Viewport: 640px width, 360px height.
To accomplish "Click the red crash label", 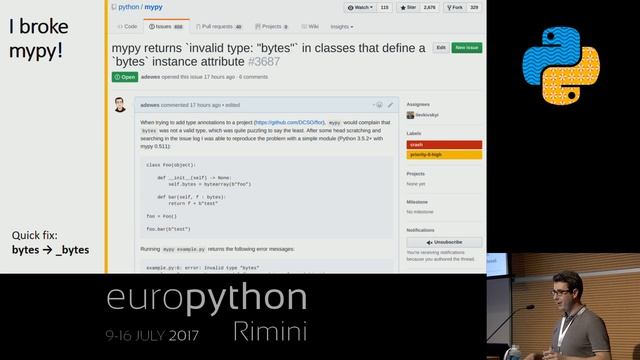I will 444,145.
